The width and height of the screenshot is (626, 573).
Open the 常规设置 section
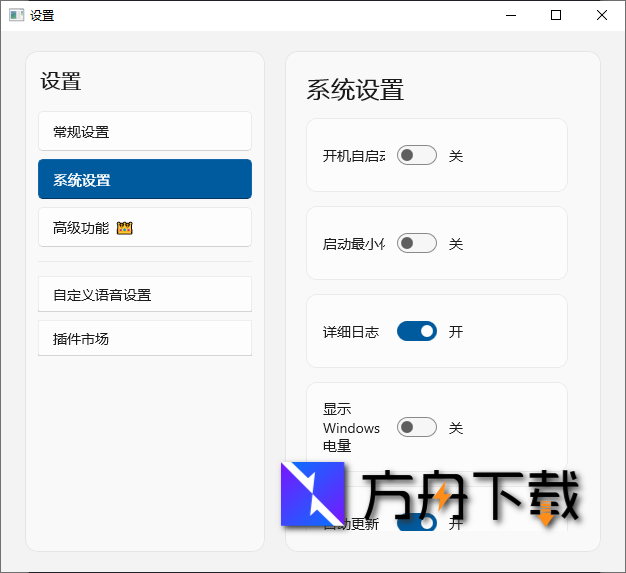(145, 131)
